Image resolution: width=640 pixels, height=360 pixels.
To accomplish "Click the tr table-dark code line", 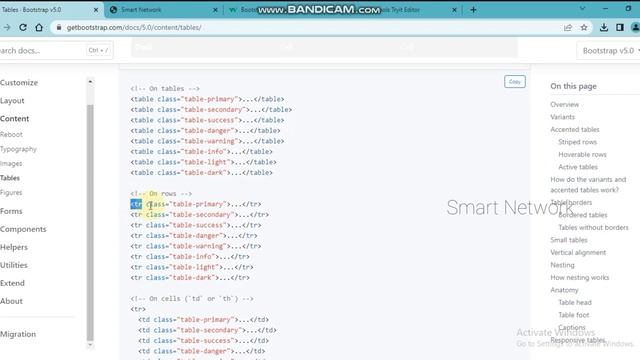I will (x=190, y=278).
